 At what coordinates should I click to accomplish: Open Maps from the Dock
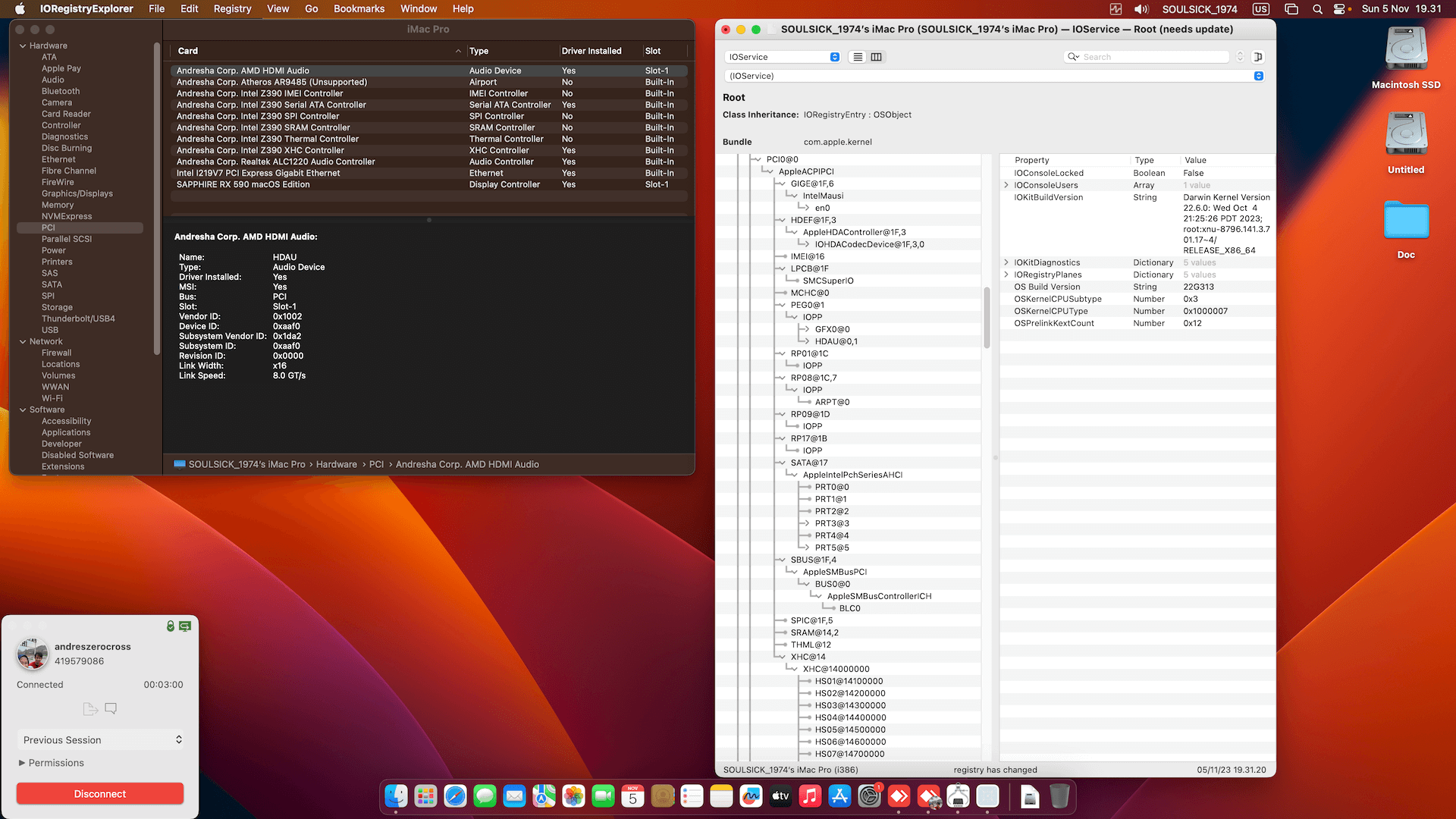click(x=544, y=796)
